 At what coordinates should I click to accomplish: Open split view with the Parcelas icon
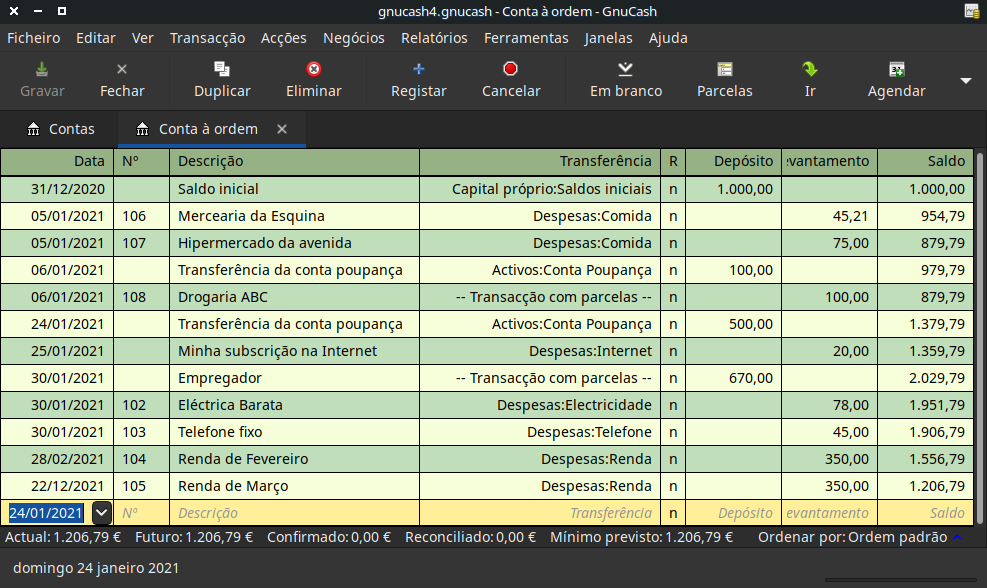(x=724, y=79)
